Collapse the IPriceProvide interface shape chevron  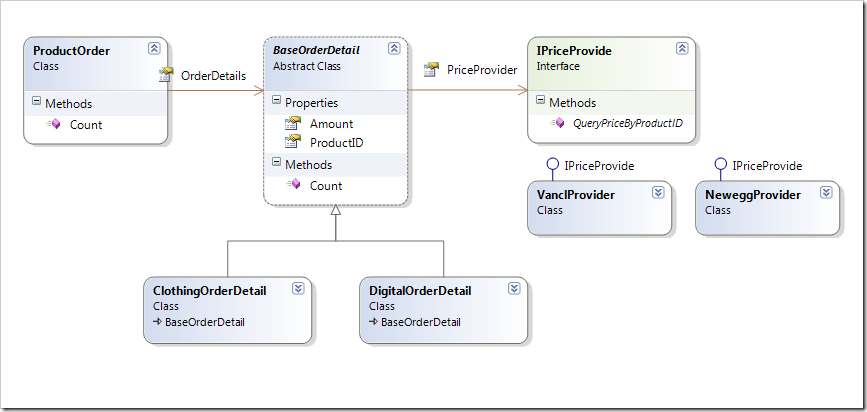tap(682, 48)
